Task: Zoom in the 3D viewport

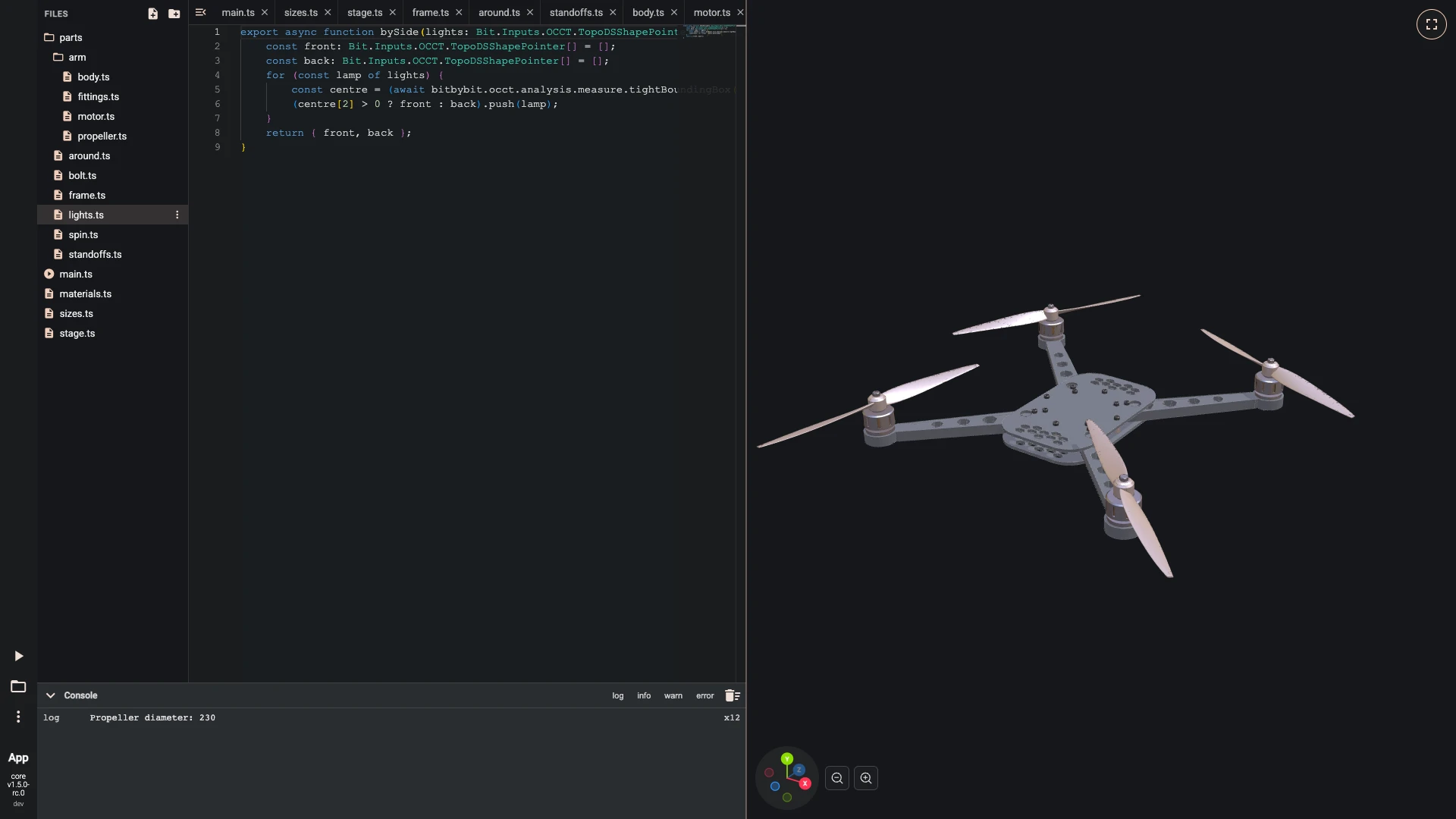Action: (x=866, y=778)
